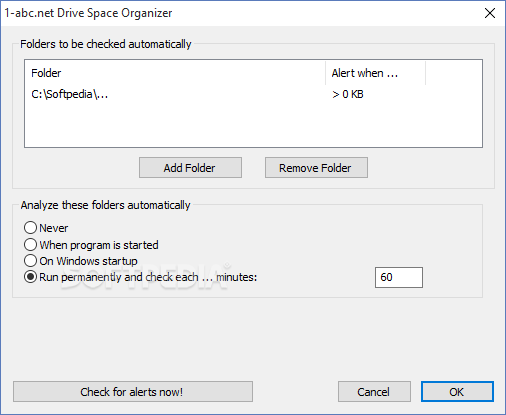Click the Alert when ... column header
The image size is (506, 415).
375,73
